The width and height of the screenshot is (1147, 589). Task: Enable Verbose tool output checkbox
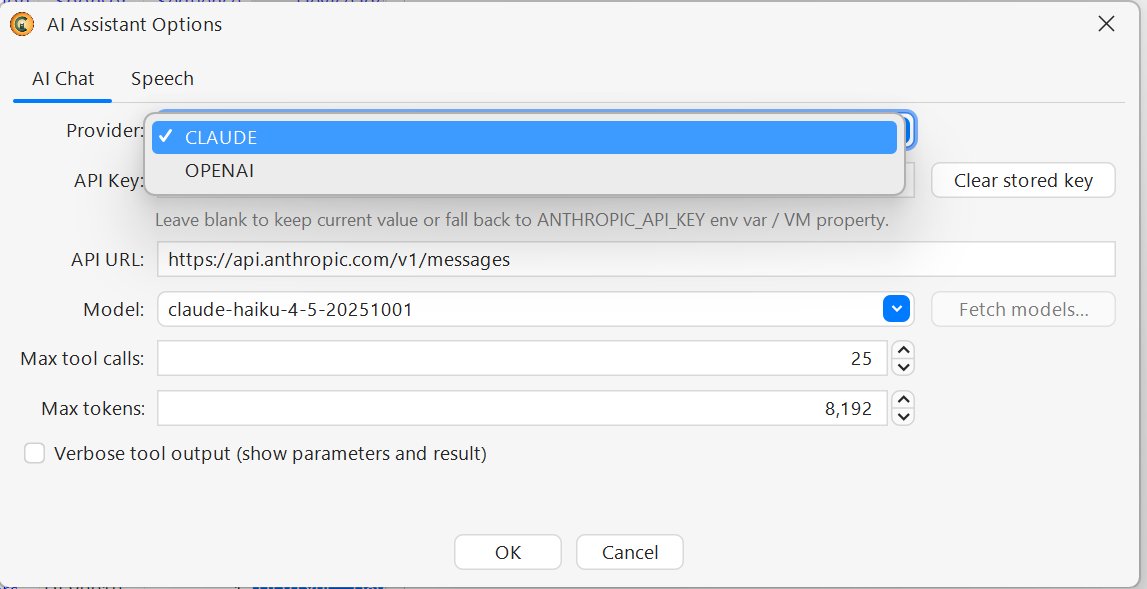(x=34, y=454)
